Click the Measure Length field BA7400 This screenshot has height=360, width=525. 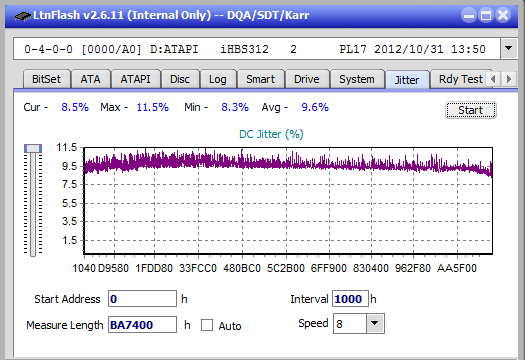142,325
